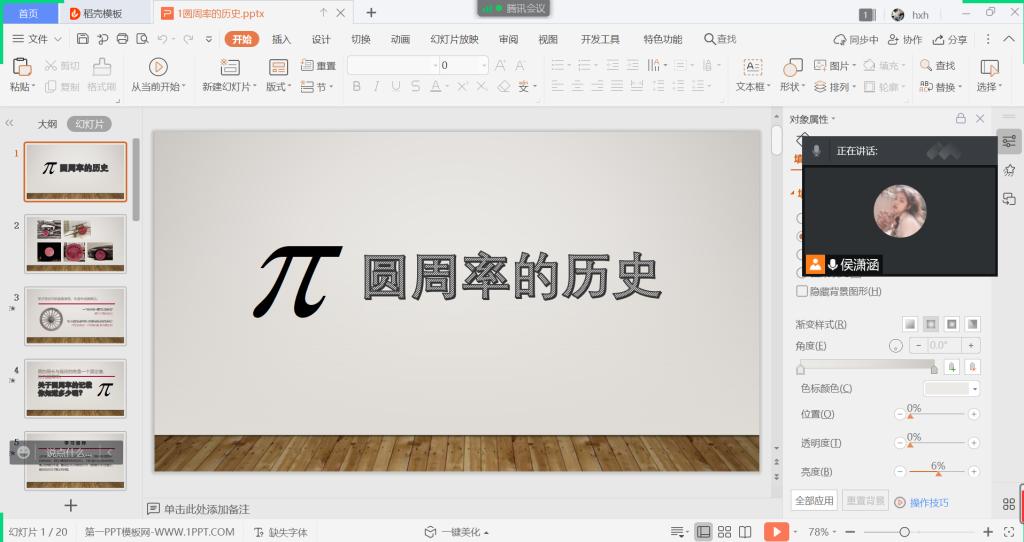Click the print icon in quick access toolbar

pos(122,39)
